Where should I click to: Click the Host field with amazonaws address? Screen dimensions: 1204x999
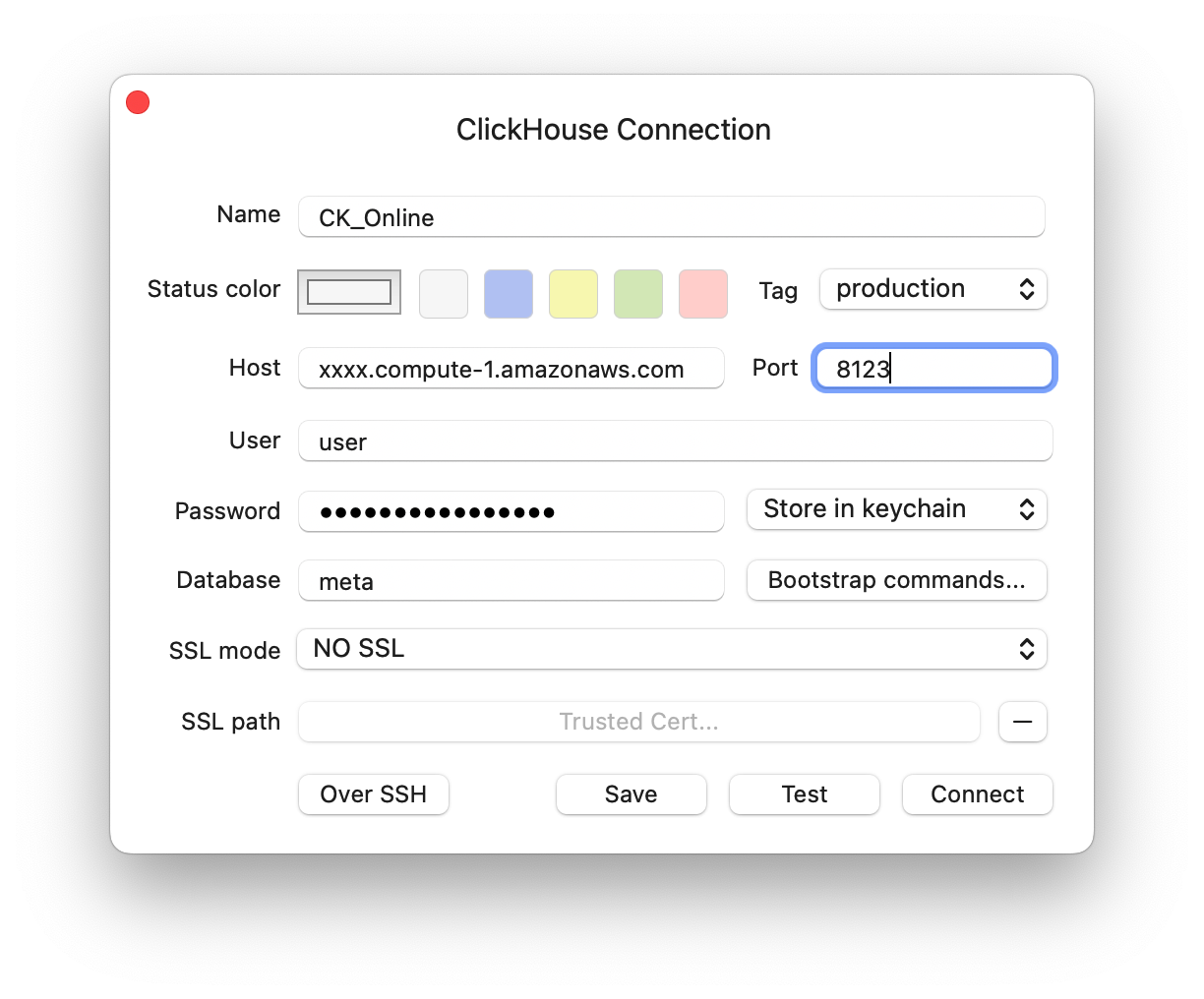pyautogui.click(x=511, y=369)
